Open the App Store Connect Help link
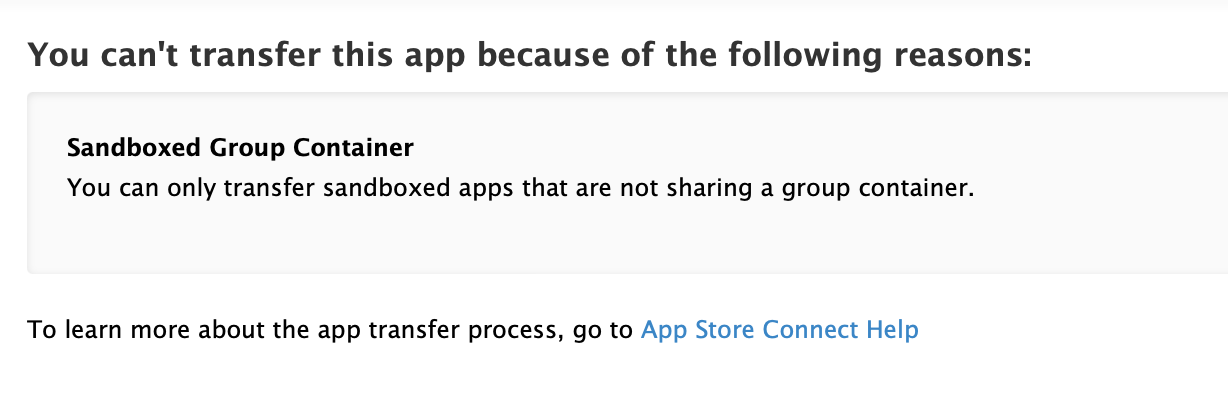This screenshot has width=1228, height=396. (x=779, y=330)
